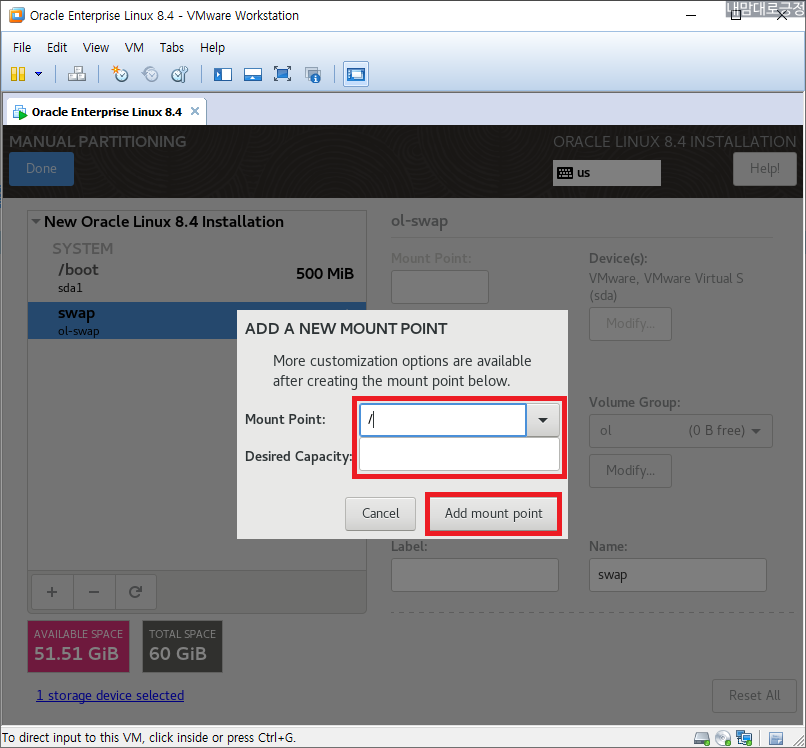Open the View menu
This screenshot has height=748, width=806.
(x=96, y=47)
